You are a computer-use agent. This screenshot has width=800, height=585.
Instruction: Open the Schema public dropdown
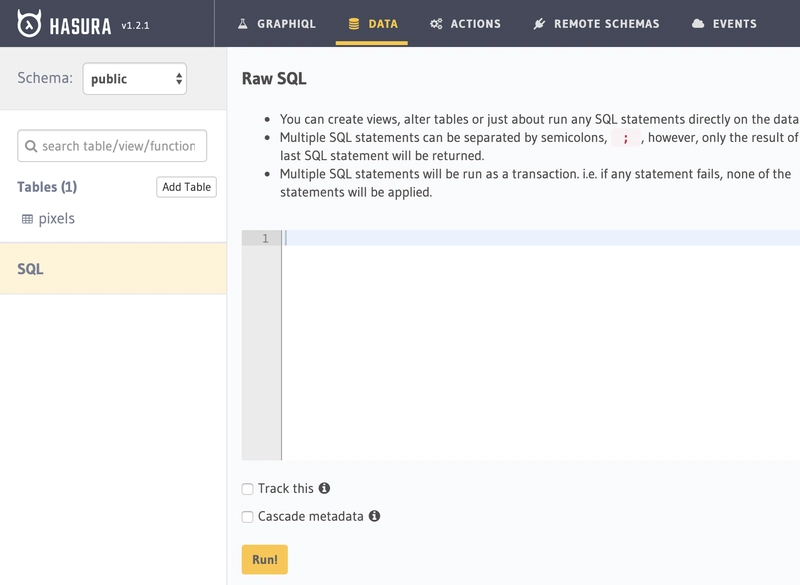[135, 79]
